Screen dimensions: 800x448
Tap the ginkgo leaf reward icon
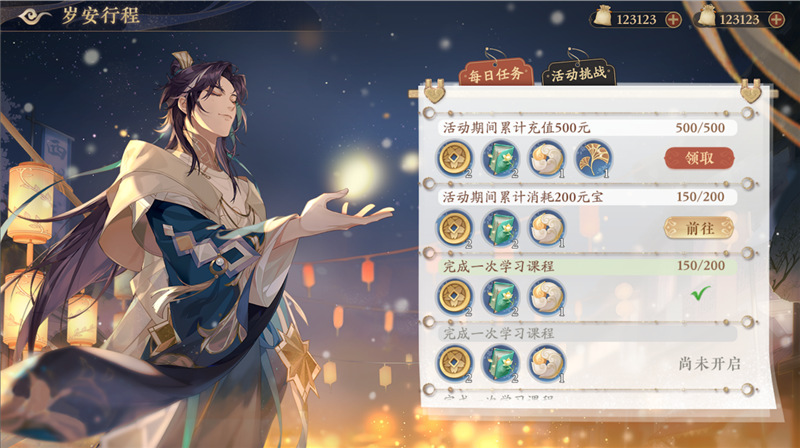(x=593, y=158)
